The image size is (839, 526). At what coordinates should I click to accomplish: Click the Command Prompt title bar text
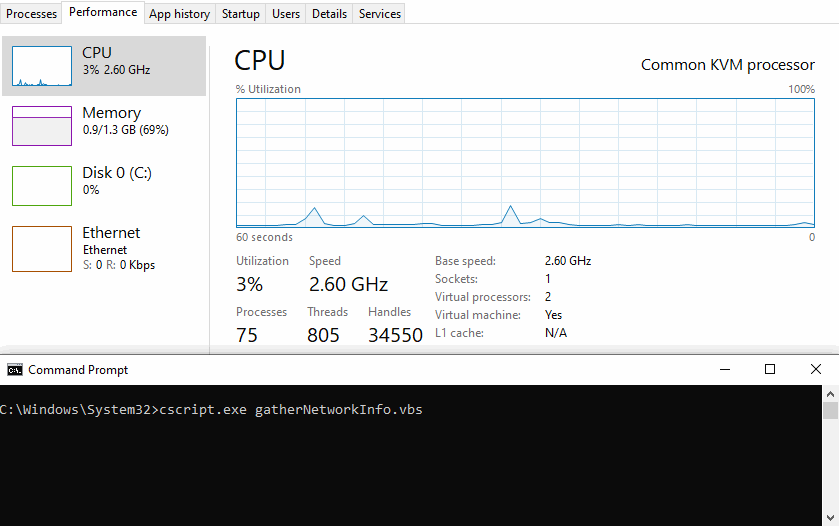pyautogui.click(x=78, y=370)
